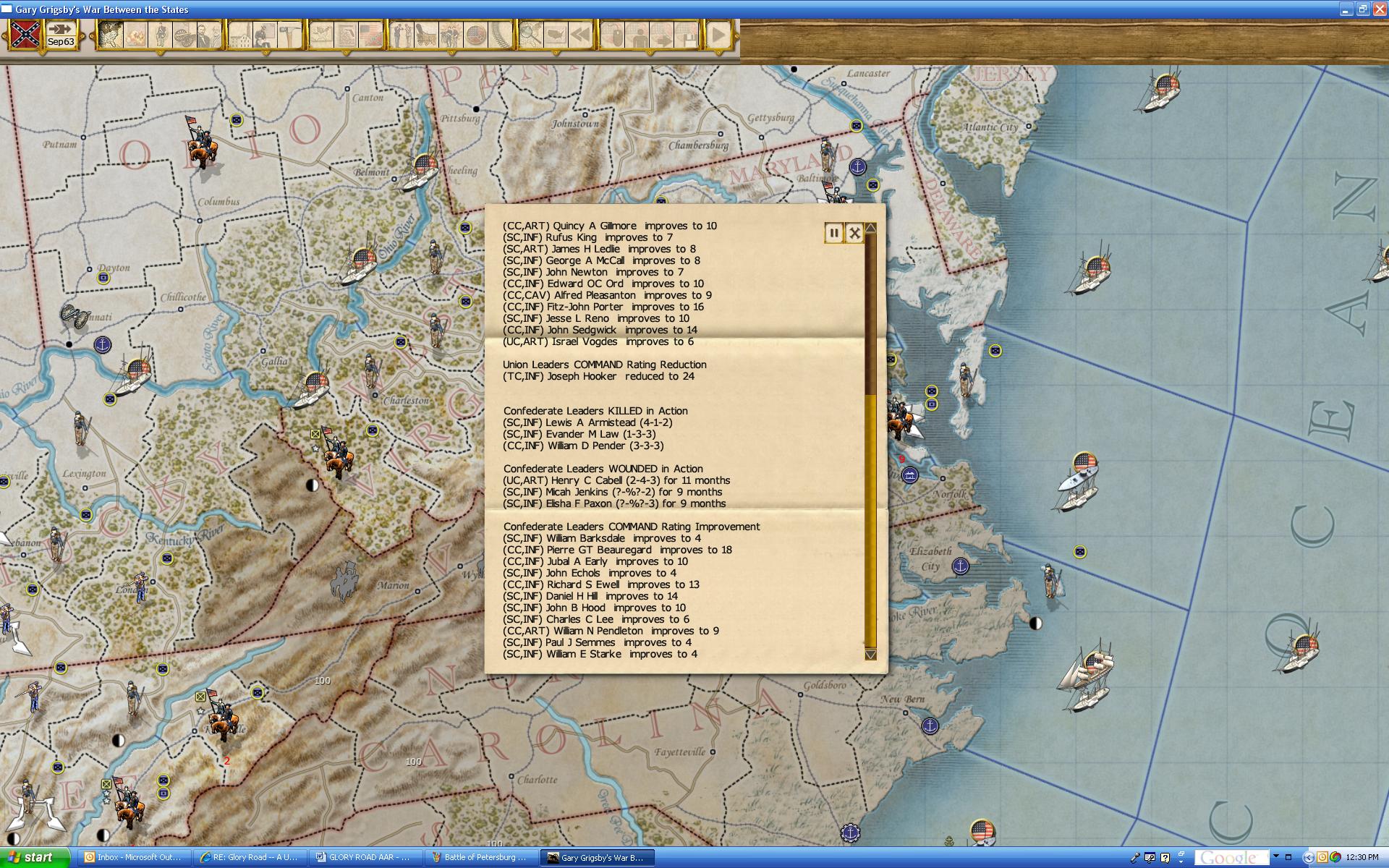Click the right arrow toolbar icon
This screenshot has width=1389, height=868.
tap(661, 35)
